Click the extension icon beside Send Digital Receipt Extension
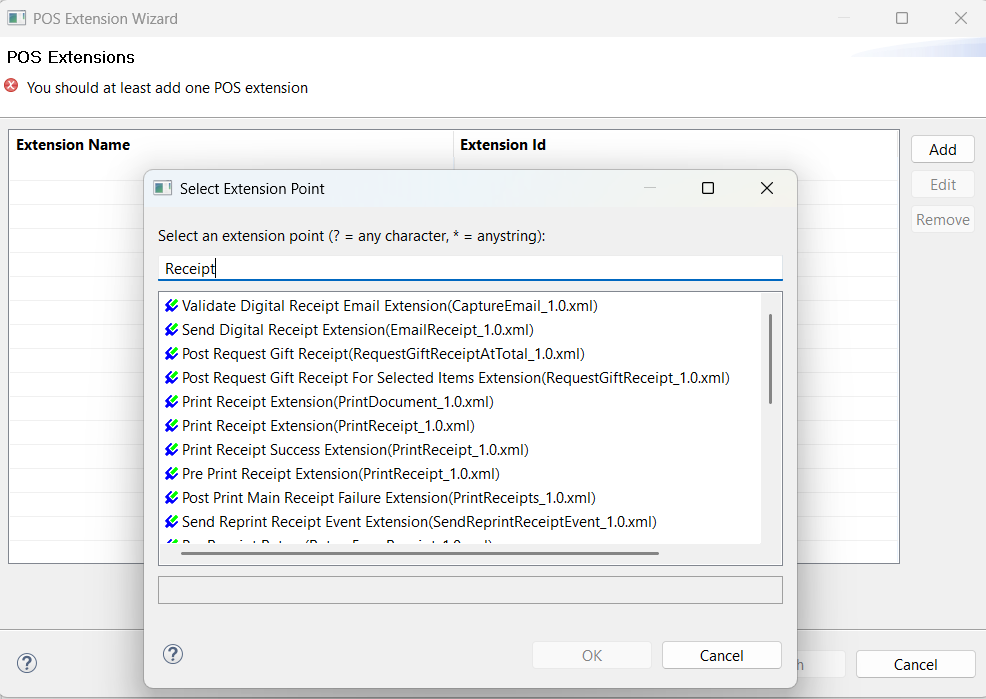This screenshot has height=699, width=986. point(169,329)
